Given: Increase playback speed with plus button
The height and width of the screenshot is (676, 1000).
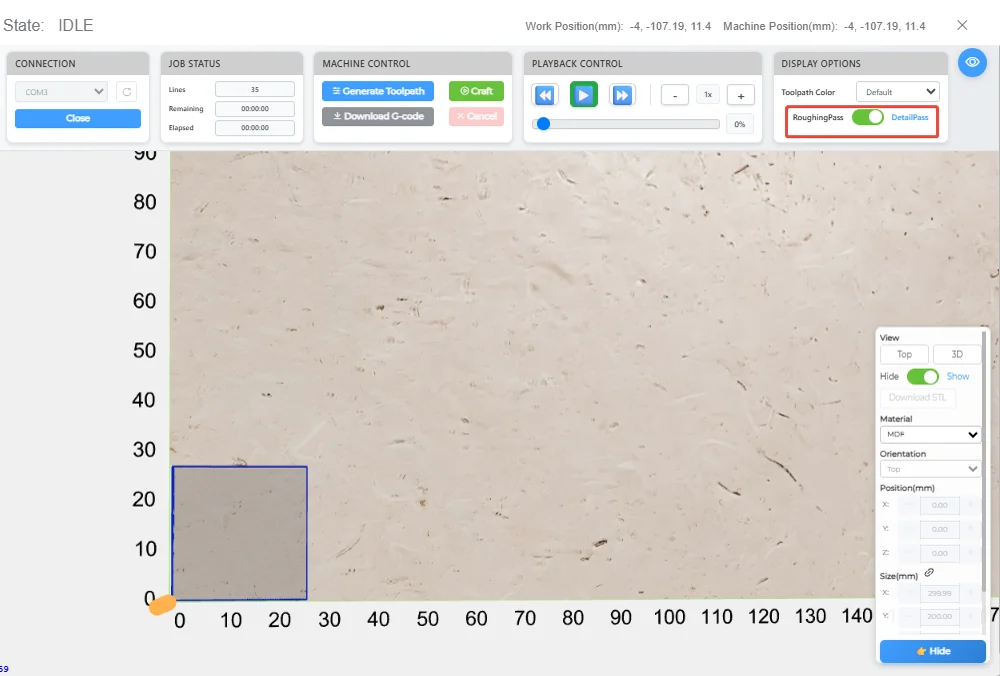Looking at the screenshot, I should coord(740,95).
